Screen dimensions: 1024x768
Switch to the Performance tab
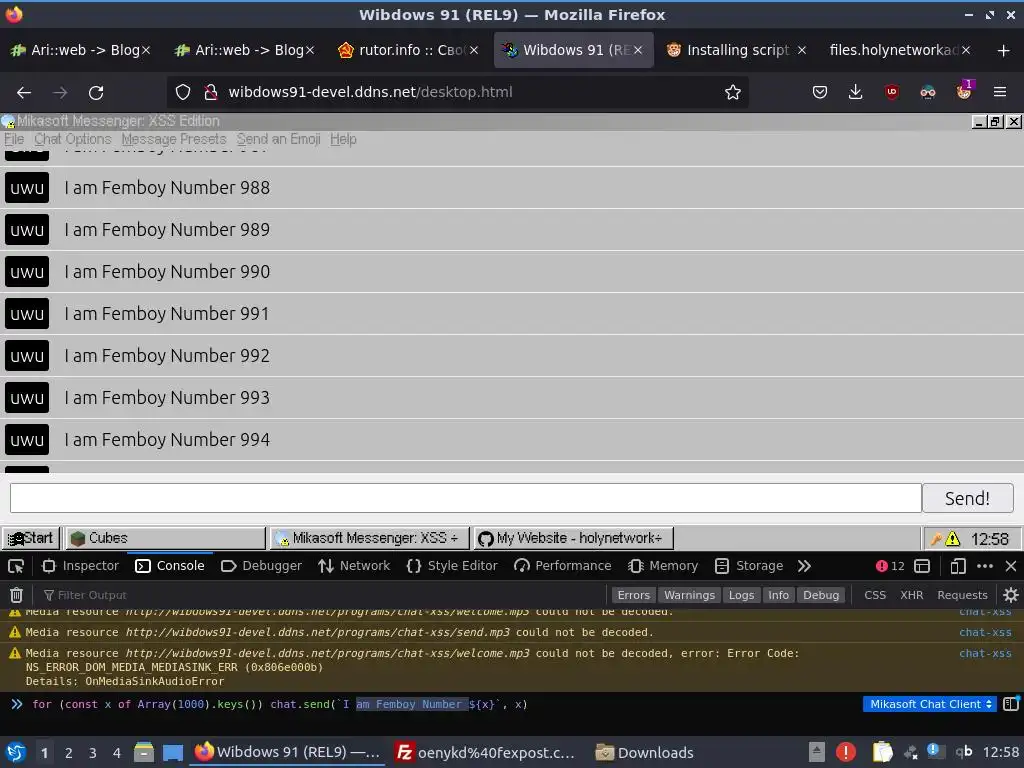[x=562, y=566]
